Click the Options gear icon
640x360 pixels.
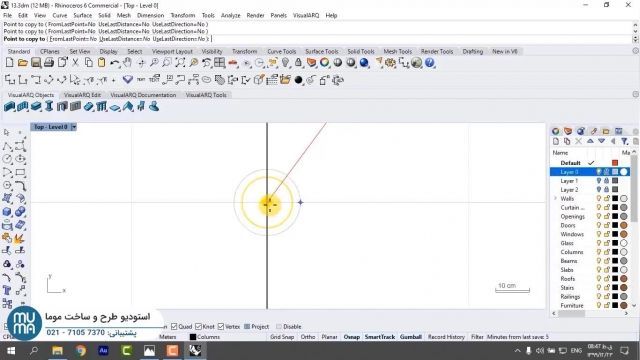391,62
